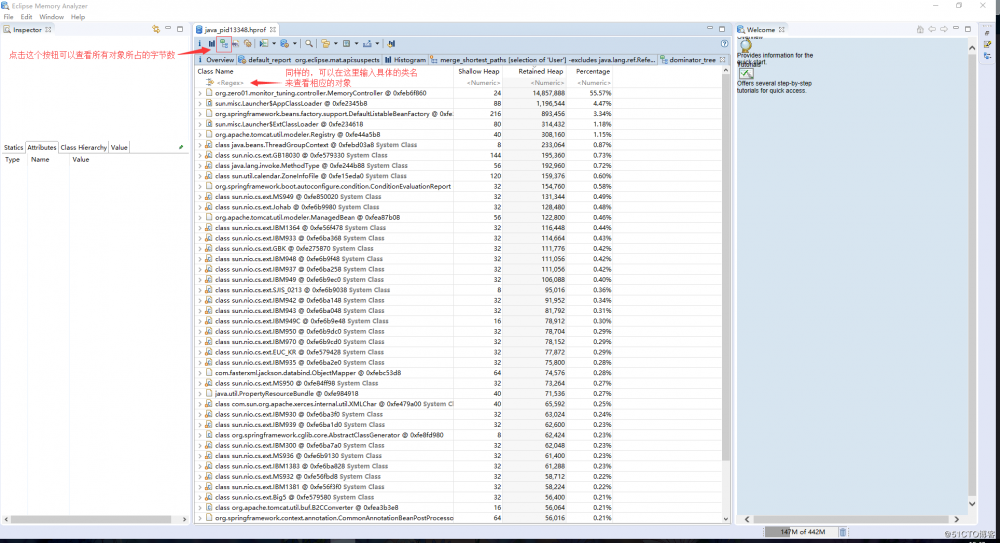Viewport: 1000px width, 543px height.
Task: Click the help question mark icon
Action: pyautogui.click(x=724, y=44)
